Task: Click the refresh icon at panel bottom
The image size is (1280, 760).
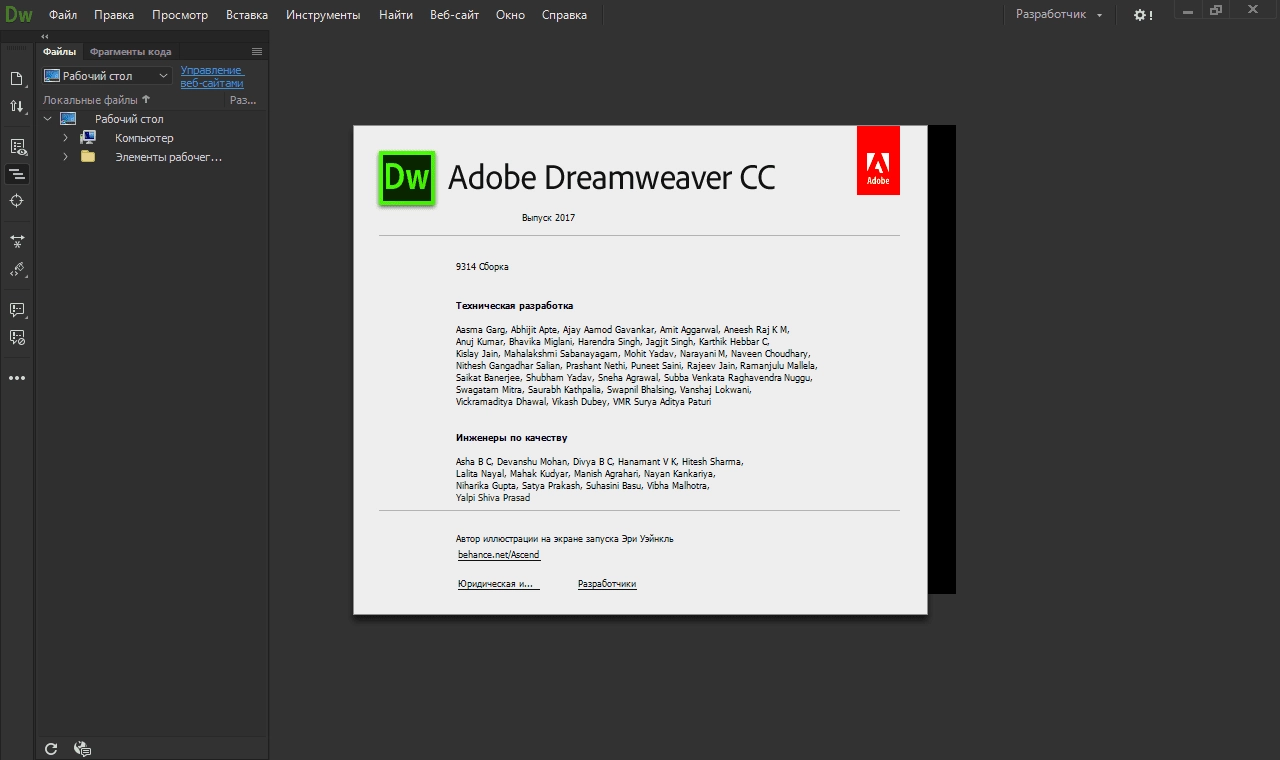Action: (x=51, y=748)
